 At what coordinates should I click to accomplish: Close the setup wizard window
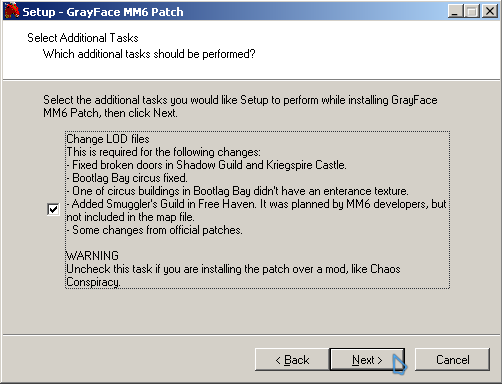[x=490, y=11]
